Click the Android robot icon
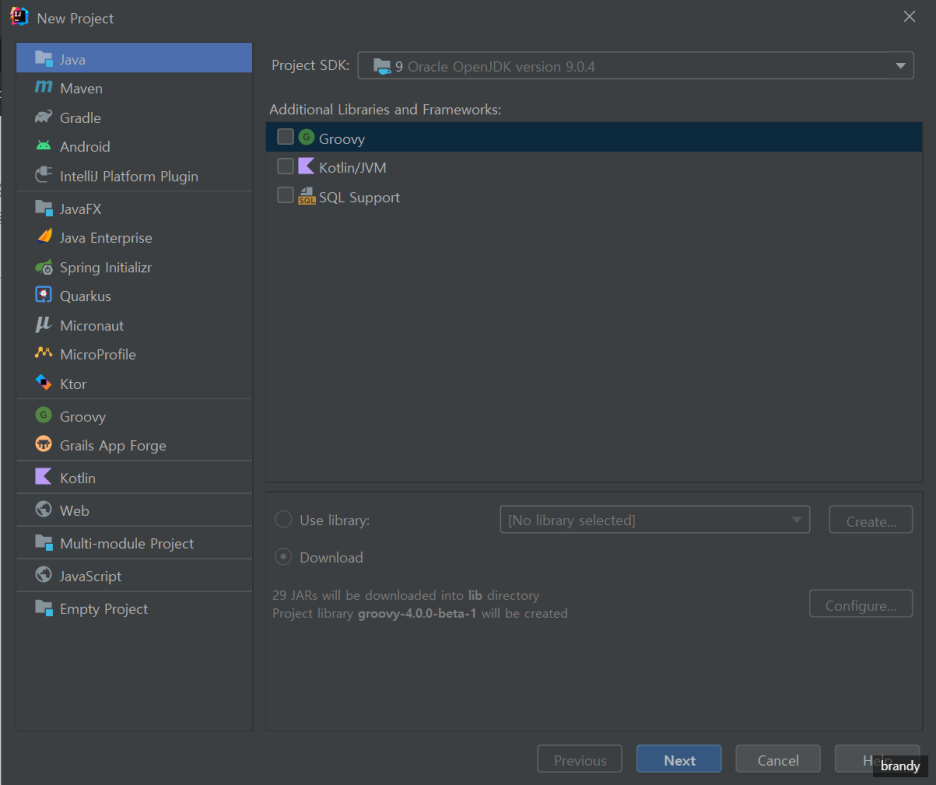936x785 pixels. tap(44, 146)
